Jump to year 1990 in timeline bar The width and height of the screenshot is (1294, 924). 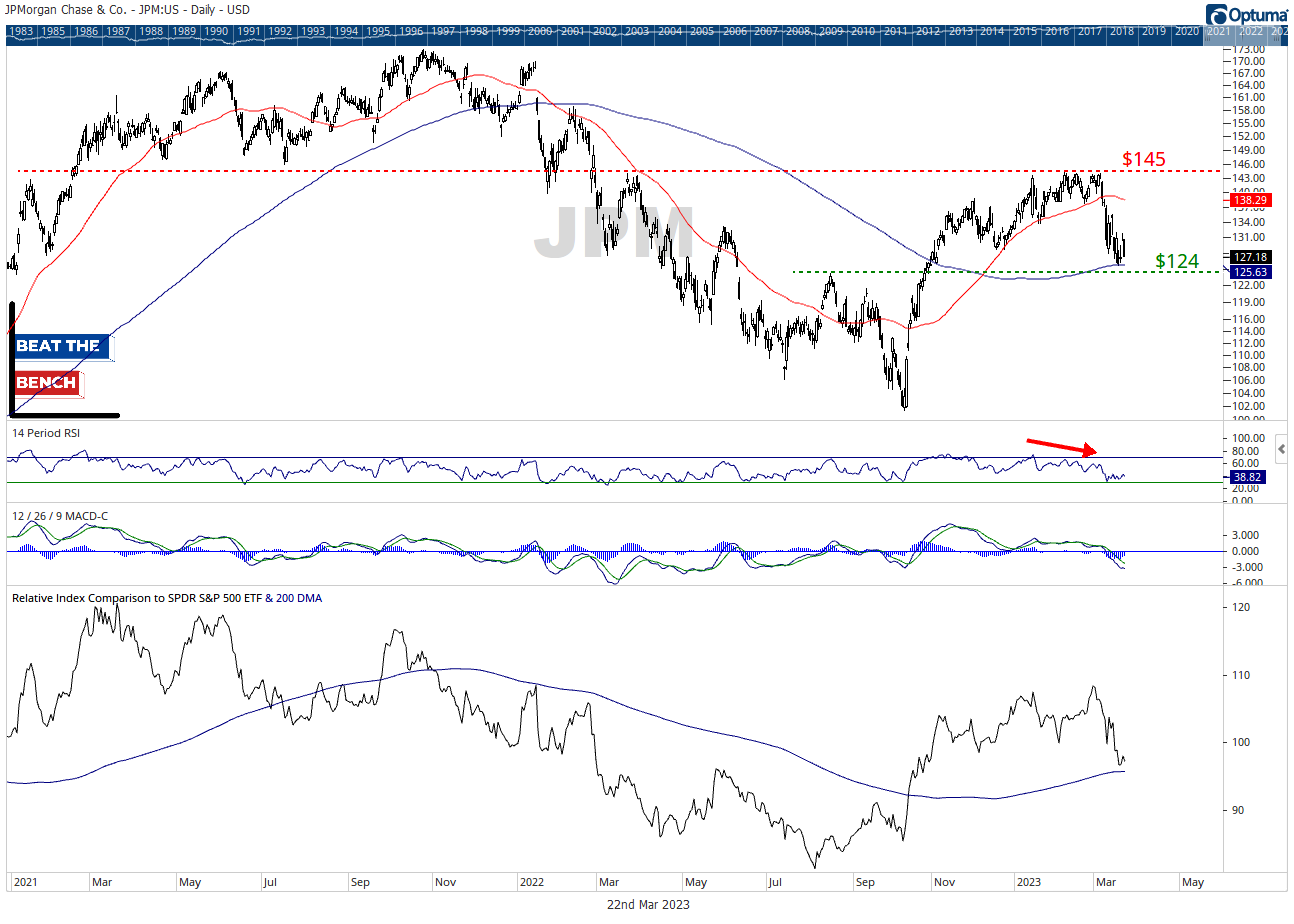pos(217,31)
